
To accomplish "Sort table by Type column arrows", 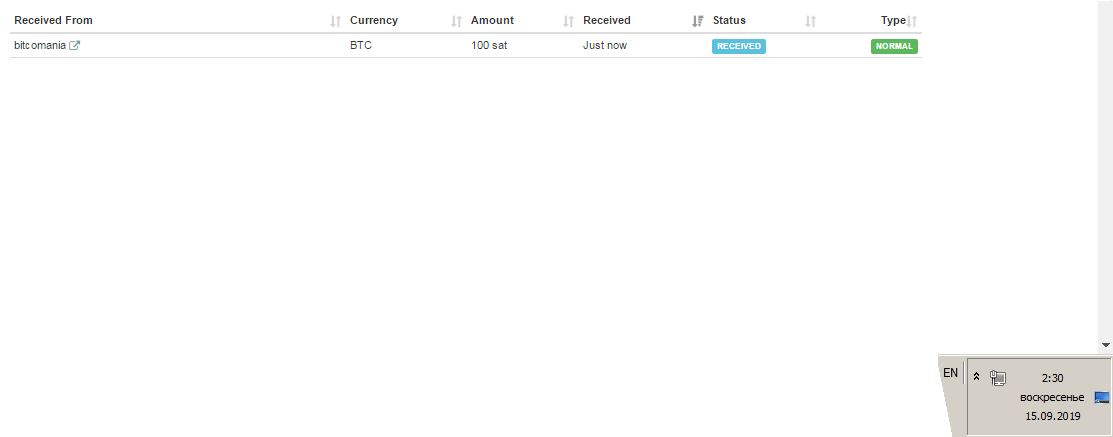I will click(912, 21).
